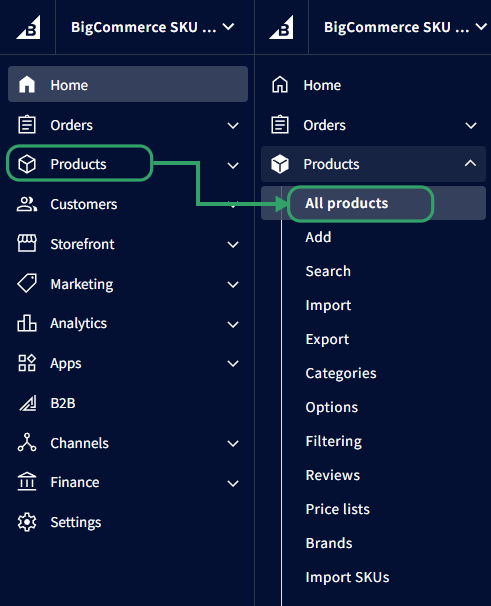Click the Home icon in the right sidebar
Viewport: 491px width, 606px height.
280,84
